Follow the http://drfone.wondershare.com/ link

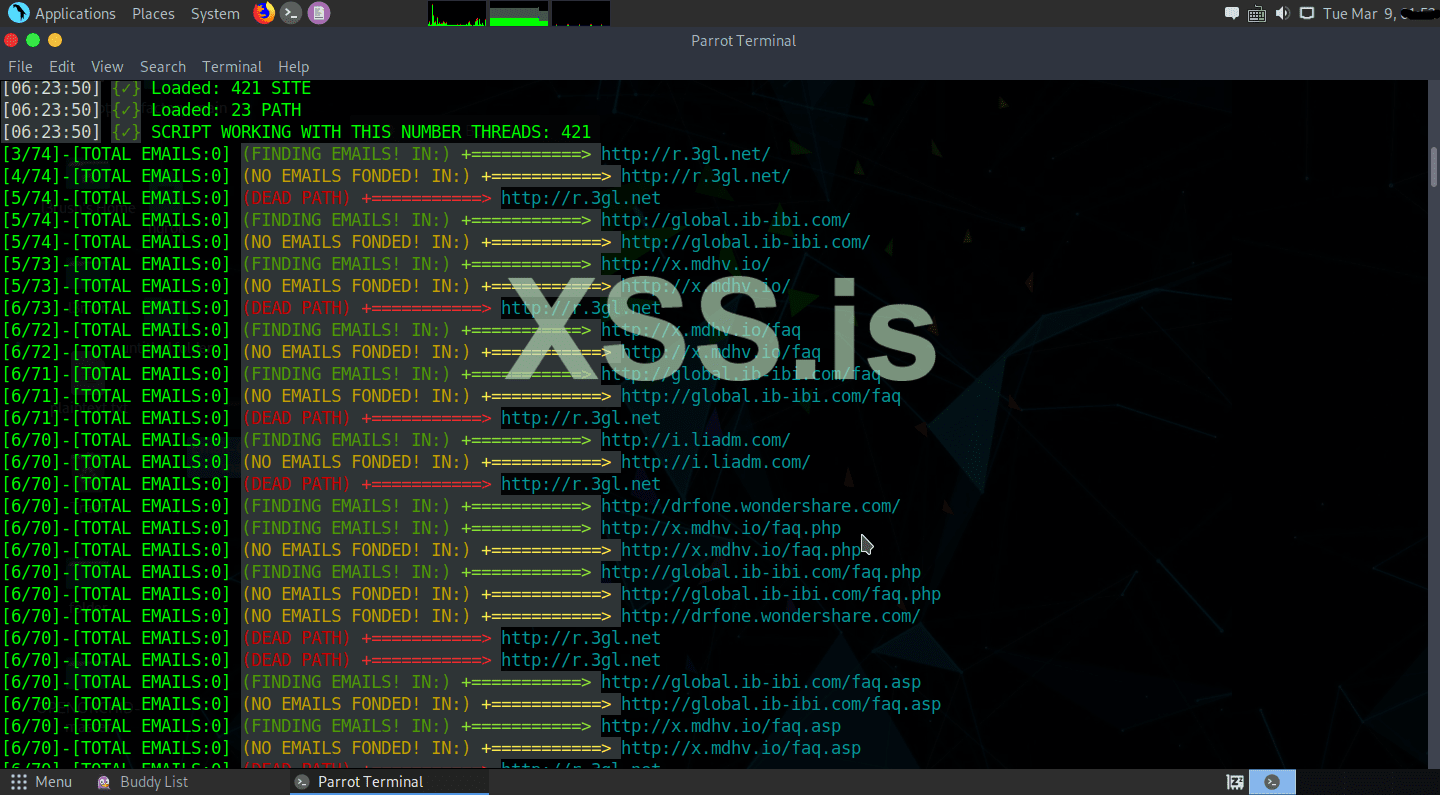pos(750,505)
